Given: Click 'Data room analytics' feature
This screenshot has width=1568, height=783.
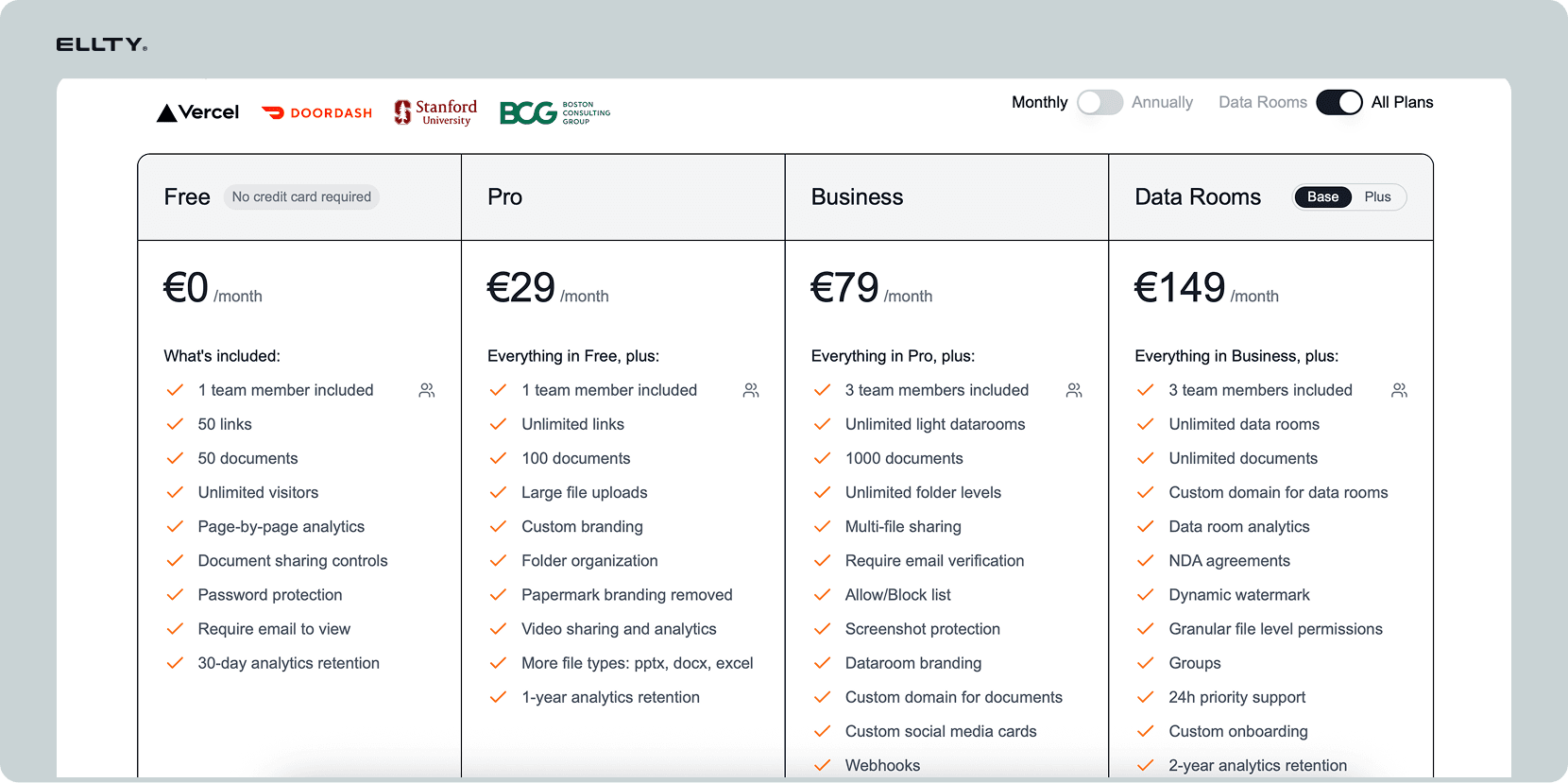Looking at the screenshot, I should coord(1239,527).
